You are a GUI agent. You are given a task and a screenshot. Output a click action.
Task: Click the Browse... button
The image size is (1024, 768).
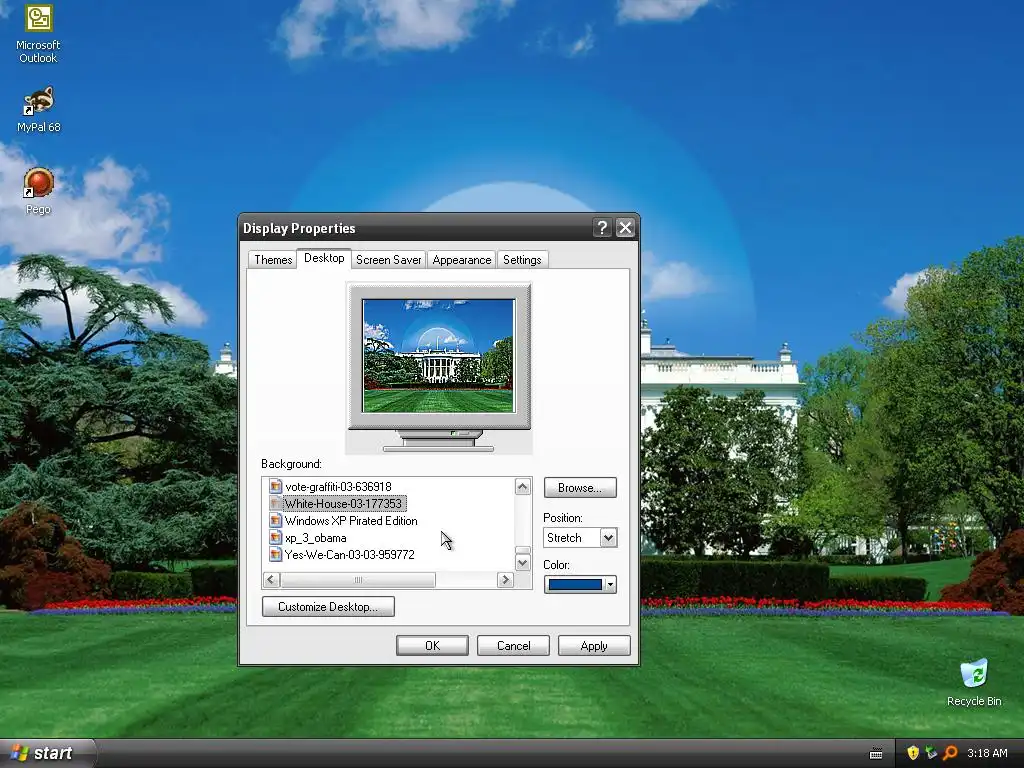point(580,488)
